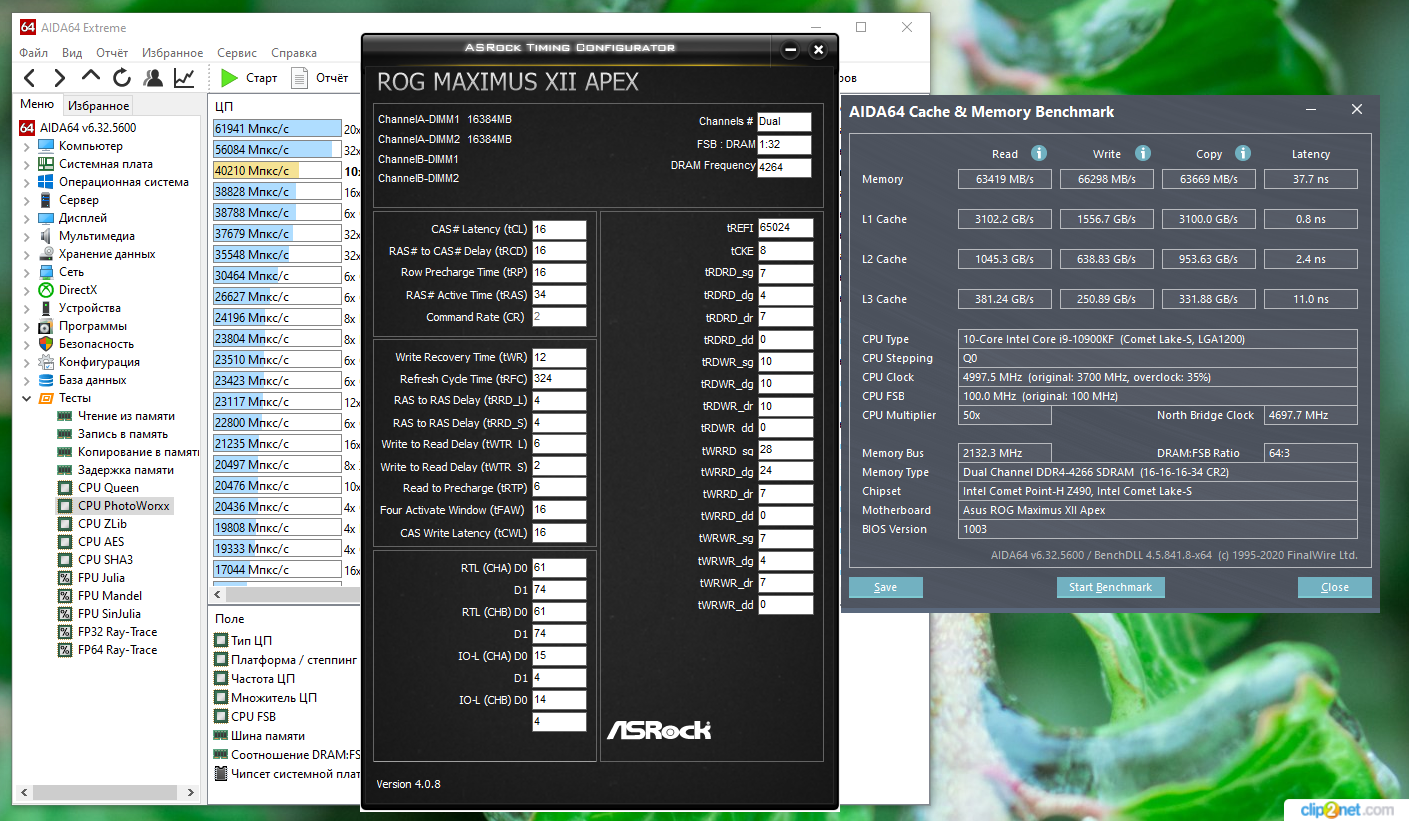Select the Конфигурация icon in tree

pos(45,362)
